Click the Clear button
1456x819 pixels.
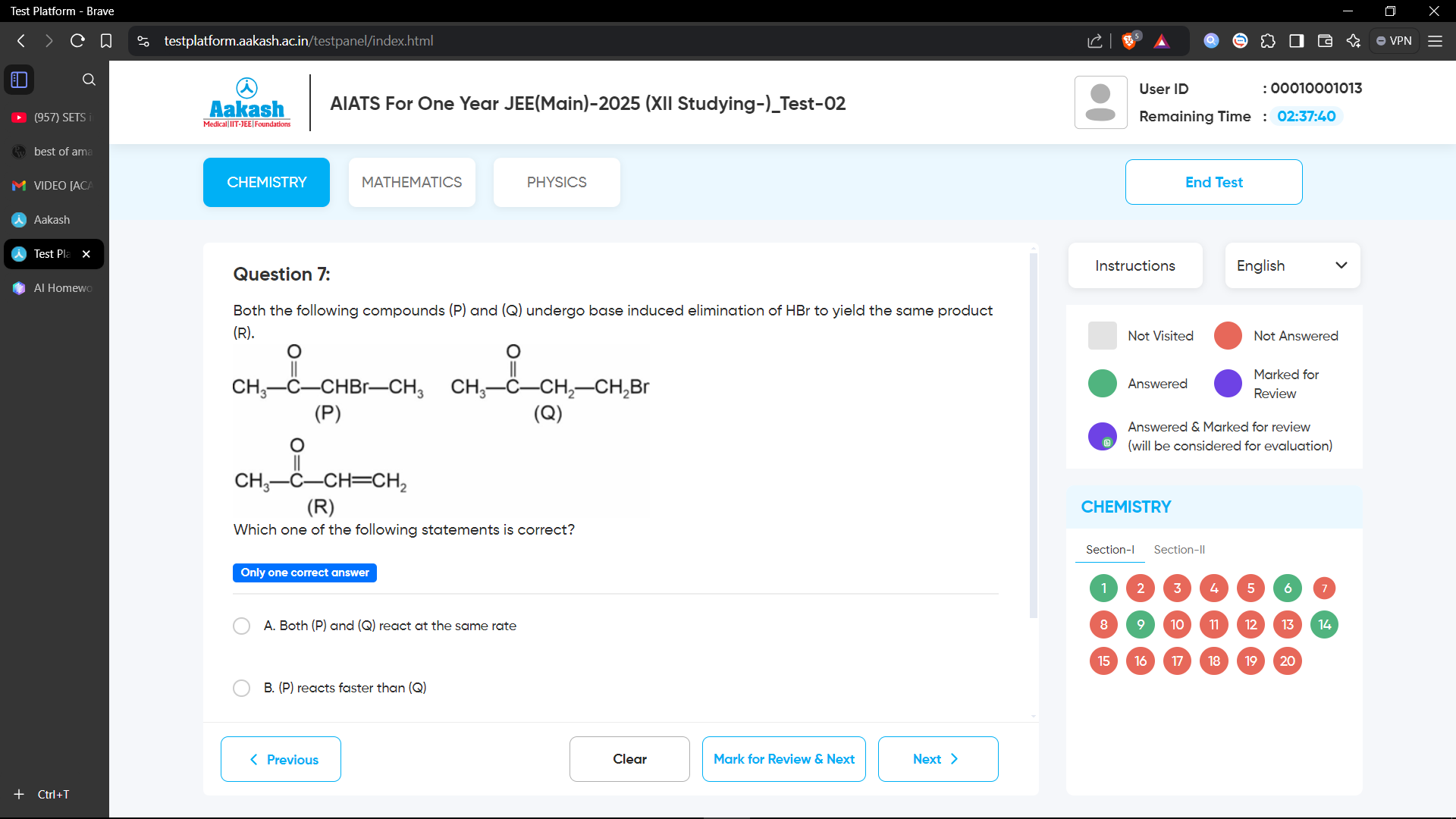point(629,759)
